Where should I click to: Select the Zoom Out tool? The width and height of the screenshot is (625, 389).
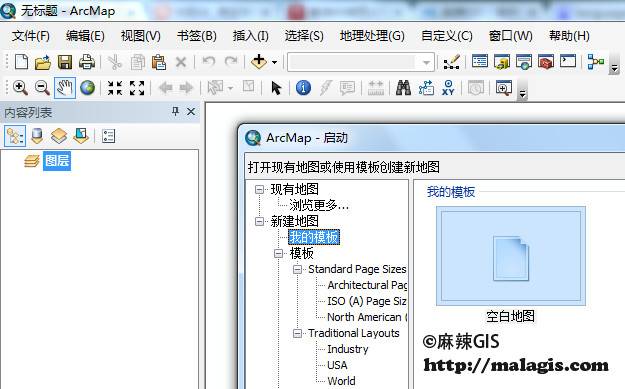(x=42, y=88)
